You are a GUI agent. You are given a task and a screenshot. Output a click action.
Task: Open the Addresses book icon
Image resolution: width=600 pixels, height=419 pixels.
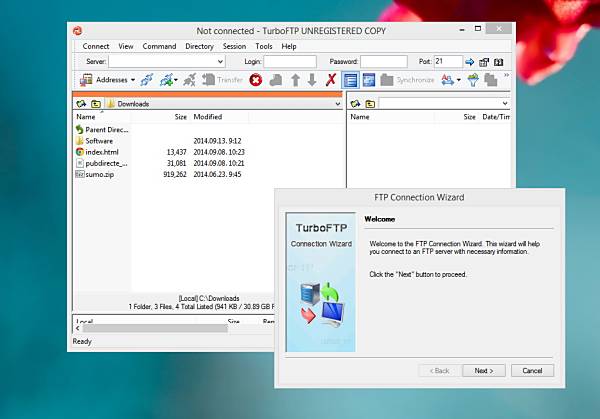tap(86, 80)
